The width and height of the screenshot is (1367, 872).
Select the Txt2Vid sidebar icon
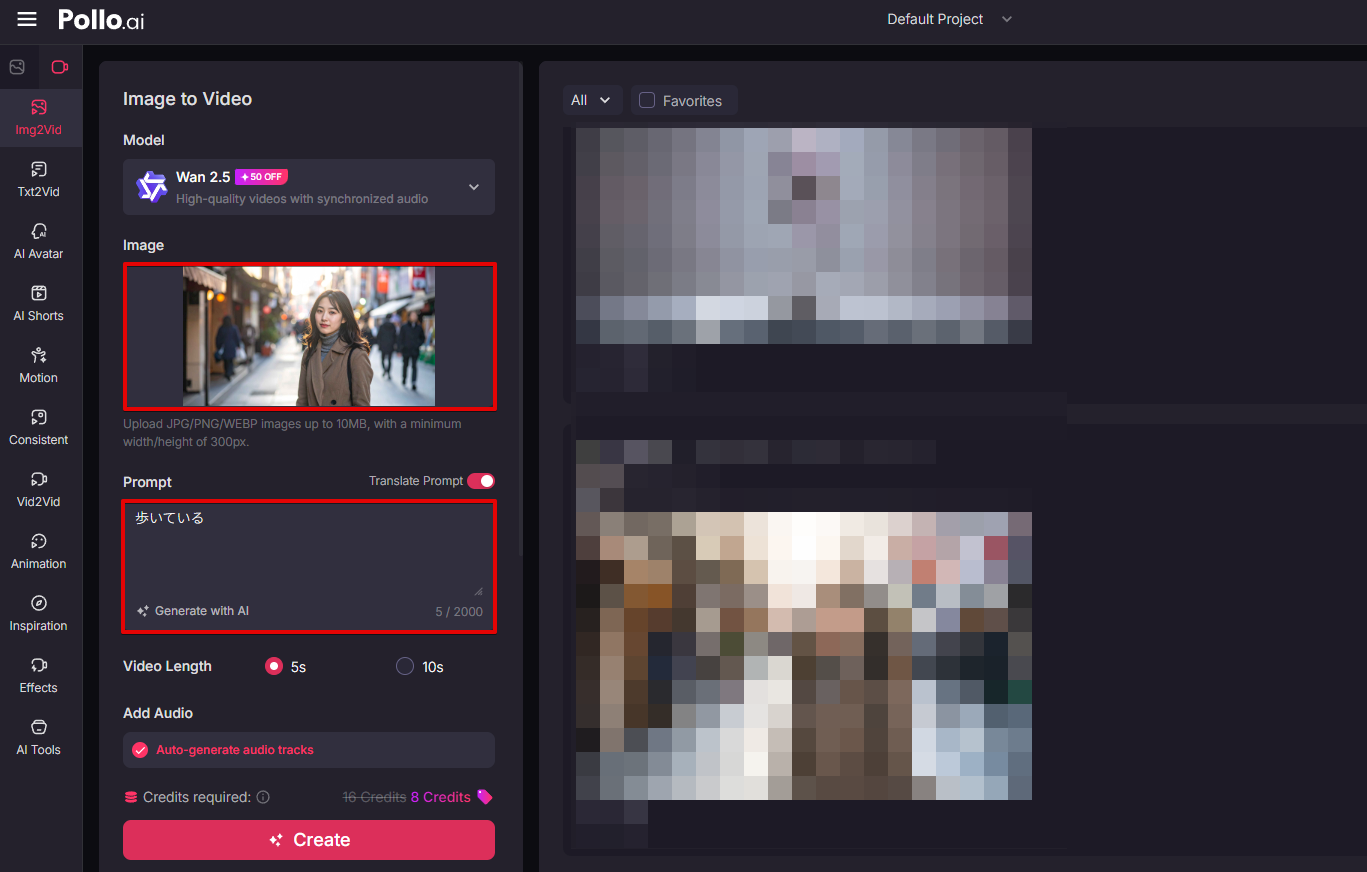39,178
